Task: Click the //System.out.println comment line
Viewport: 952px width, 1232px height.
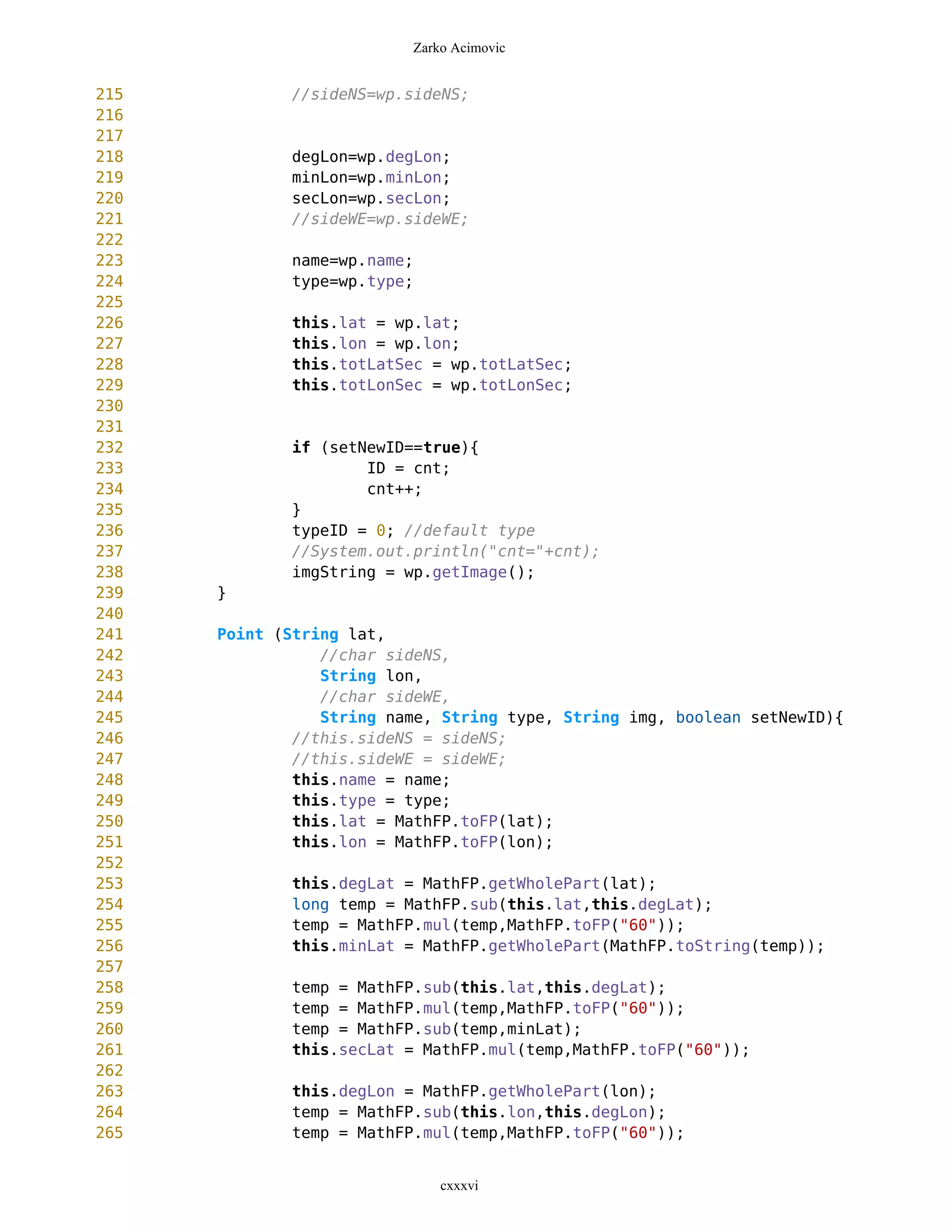Action: click(x=445, y=551)
